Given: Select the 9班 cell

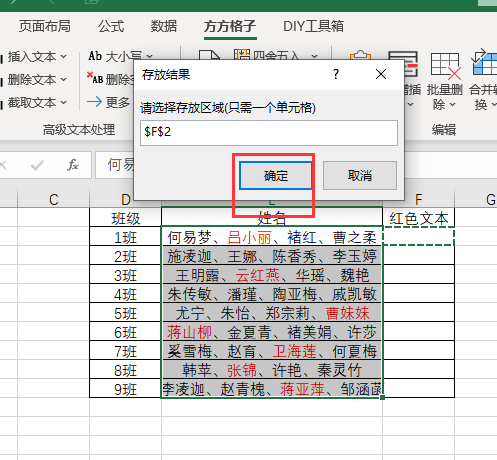Looking at the screenshot, I should 125,389.
